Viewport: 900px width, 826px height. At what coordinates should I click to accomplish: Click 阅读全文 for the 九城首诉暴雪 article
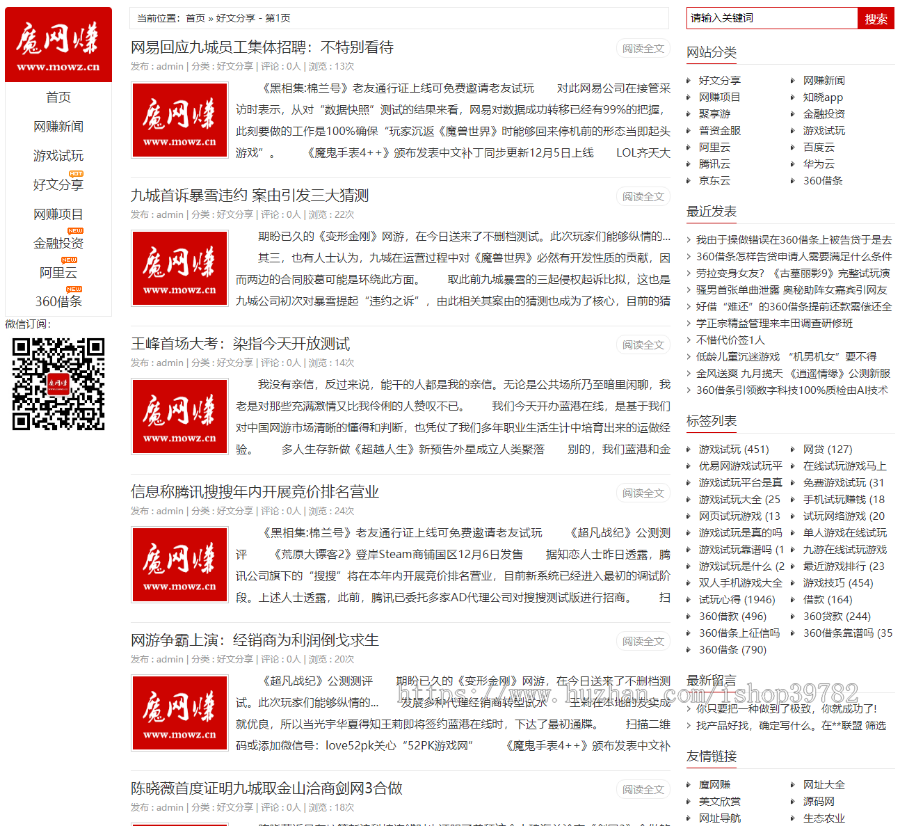pos(643,197)
